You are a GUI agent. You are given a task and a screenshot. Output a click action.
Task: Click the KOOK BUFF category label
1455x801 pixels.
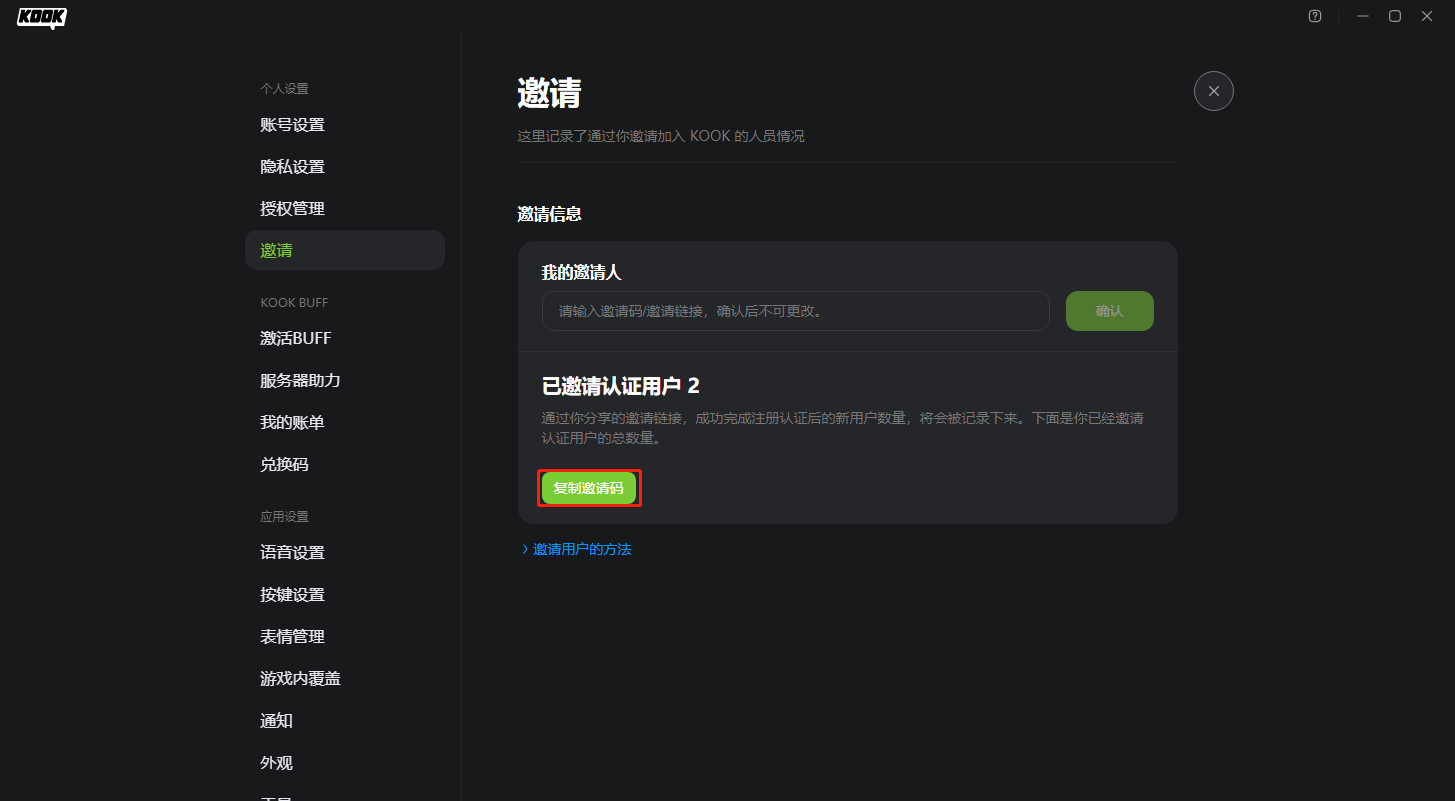[294, 303]
